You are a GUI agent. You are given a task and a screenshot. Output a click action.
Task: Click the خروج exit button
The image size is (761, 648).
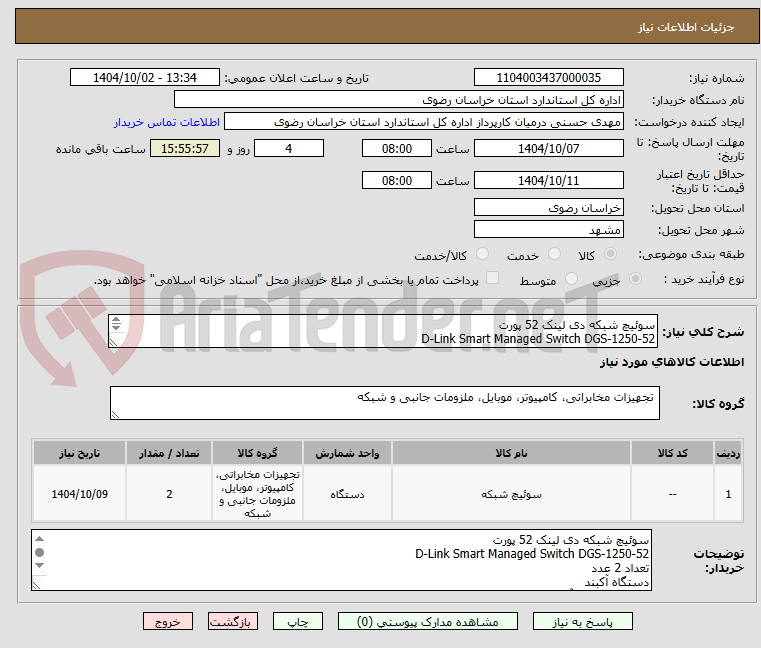tap(167, 621)
